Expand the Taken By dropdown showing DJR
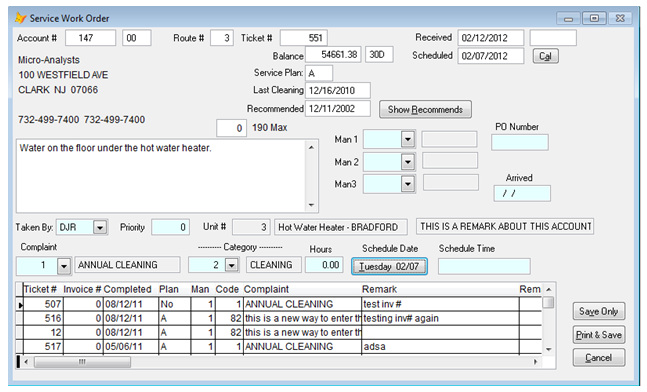Viewport: 647px width, 392px height. coord(100,227)
